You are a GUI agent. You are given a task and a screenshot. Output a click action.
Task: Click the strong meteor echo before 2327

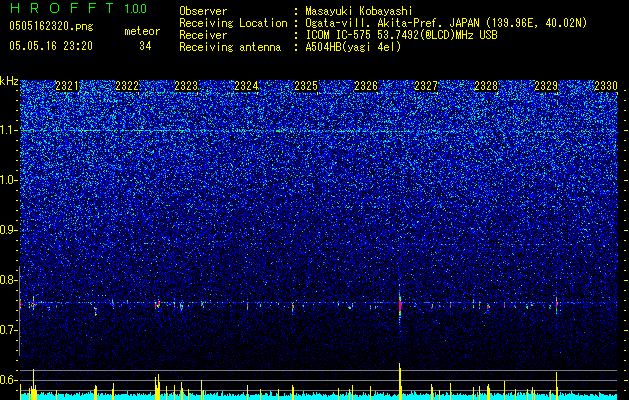click(400, 307)
